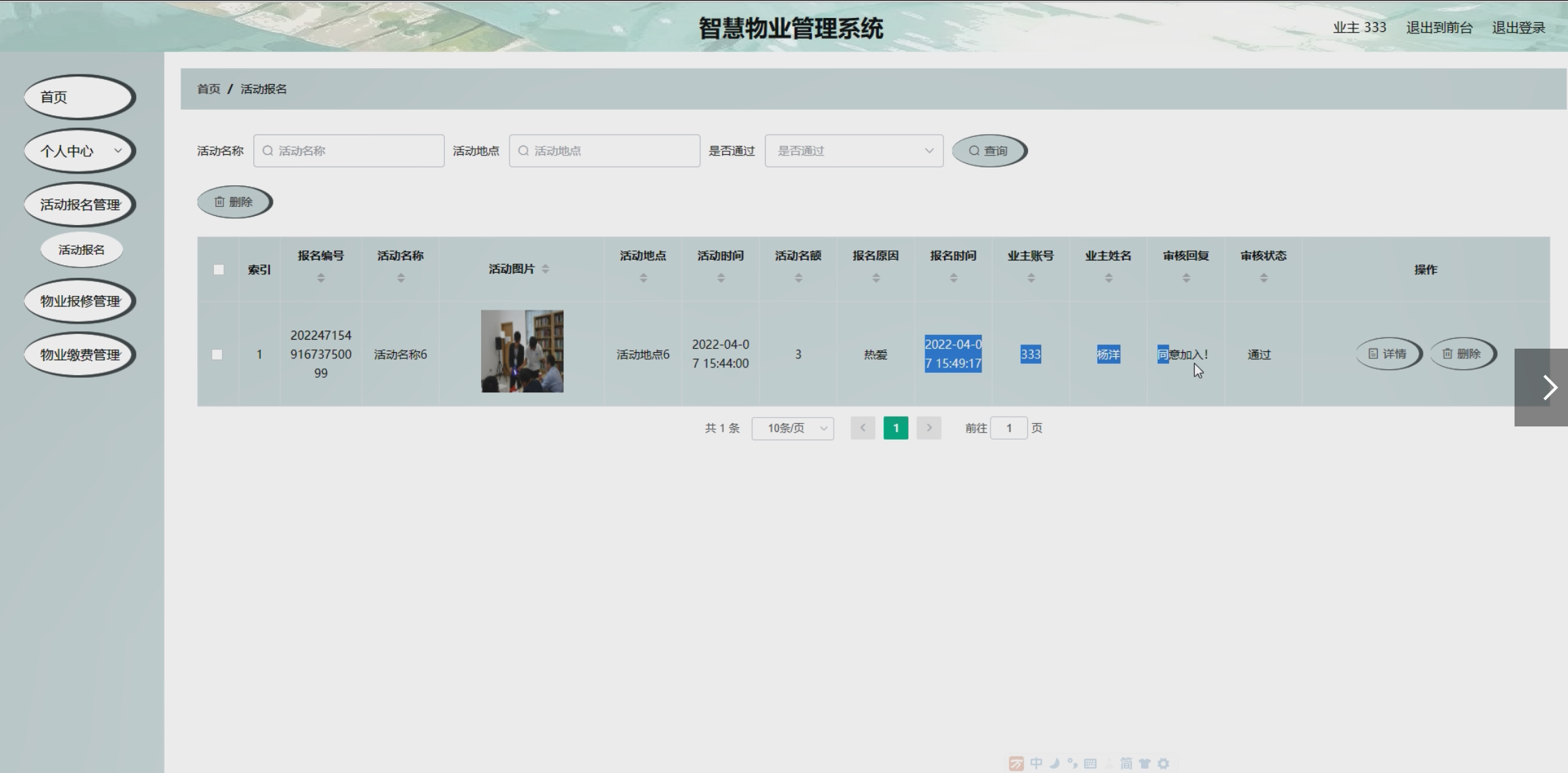Sort by 报名编号 column sort arrows
This screenshot has width=1568, height=773.
coord(321,278)
